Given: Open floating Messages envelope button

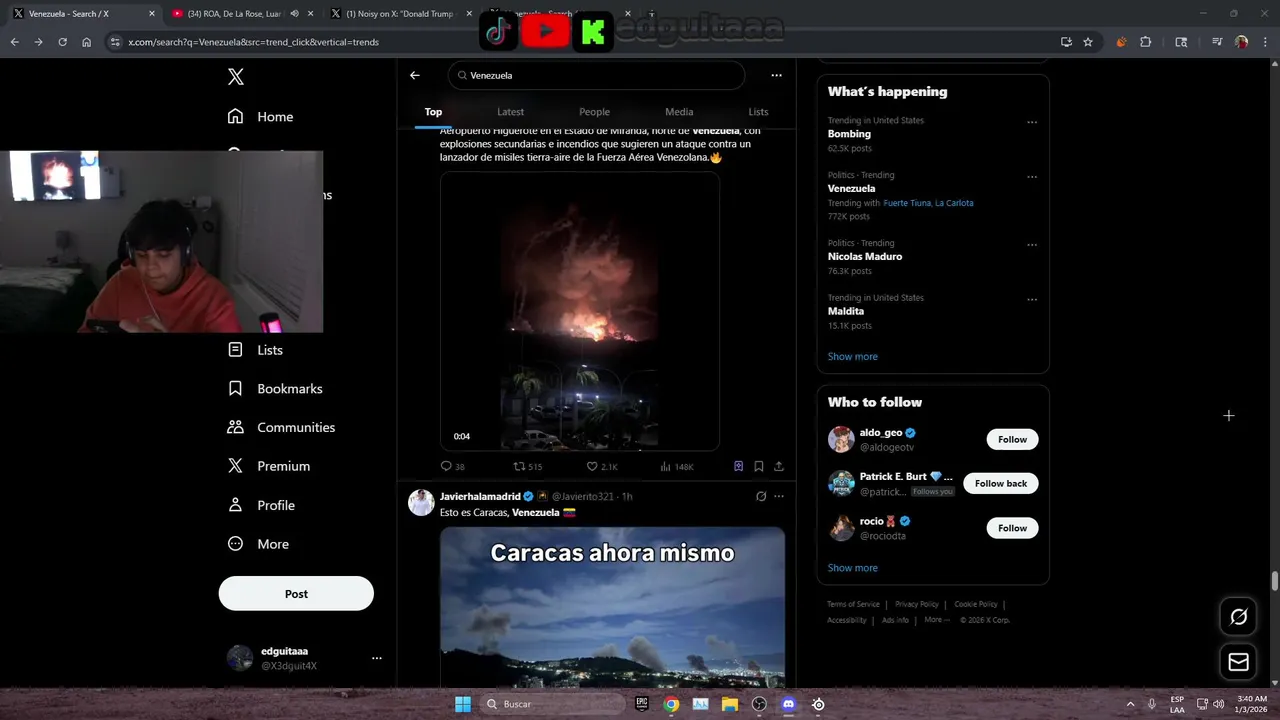Looking at the screenshot, I should 1238,662.
